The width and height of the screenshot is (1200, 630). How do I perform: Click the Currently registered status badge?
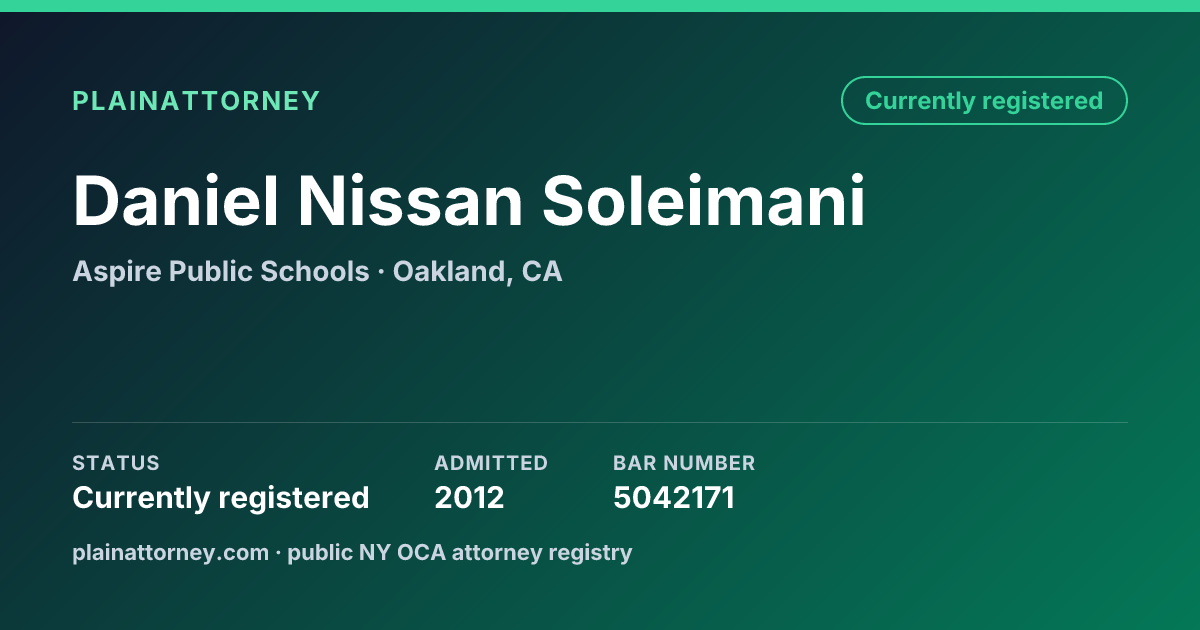coord(984,101)
